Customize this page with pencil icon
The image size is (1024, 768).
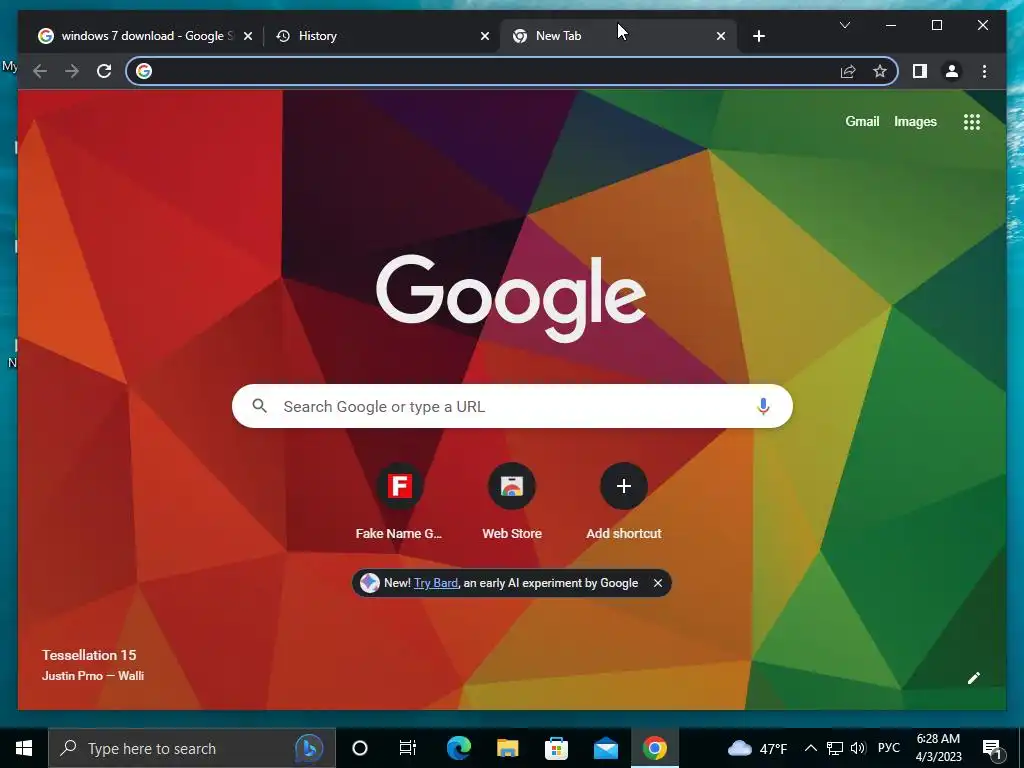tap(974, 678)
